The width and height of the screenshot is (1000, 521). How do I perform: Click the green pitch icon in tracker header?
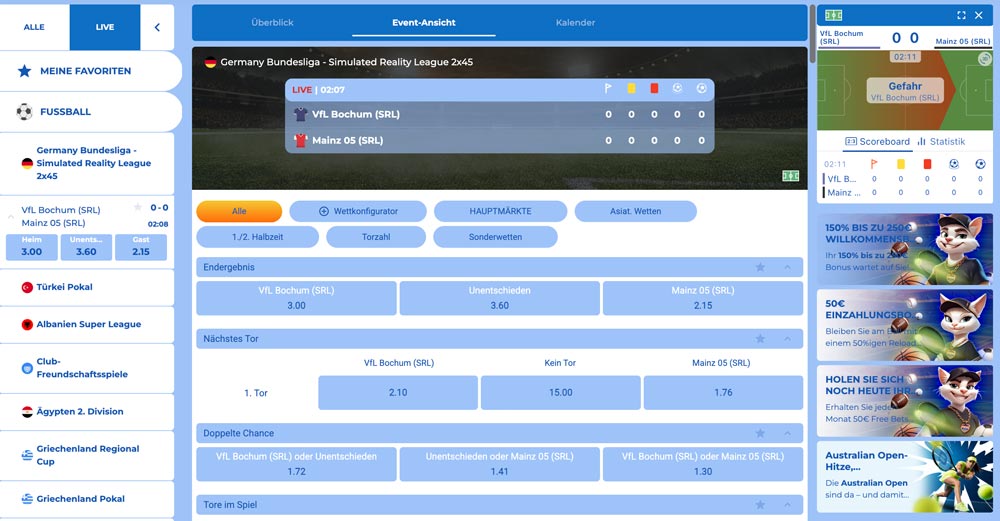[x=834, y=15]
